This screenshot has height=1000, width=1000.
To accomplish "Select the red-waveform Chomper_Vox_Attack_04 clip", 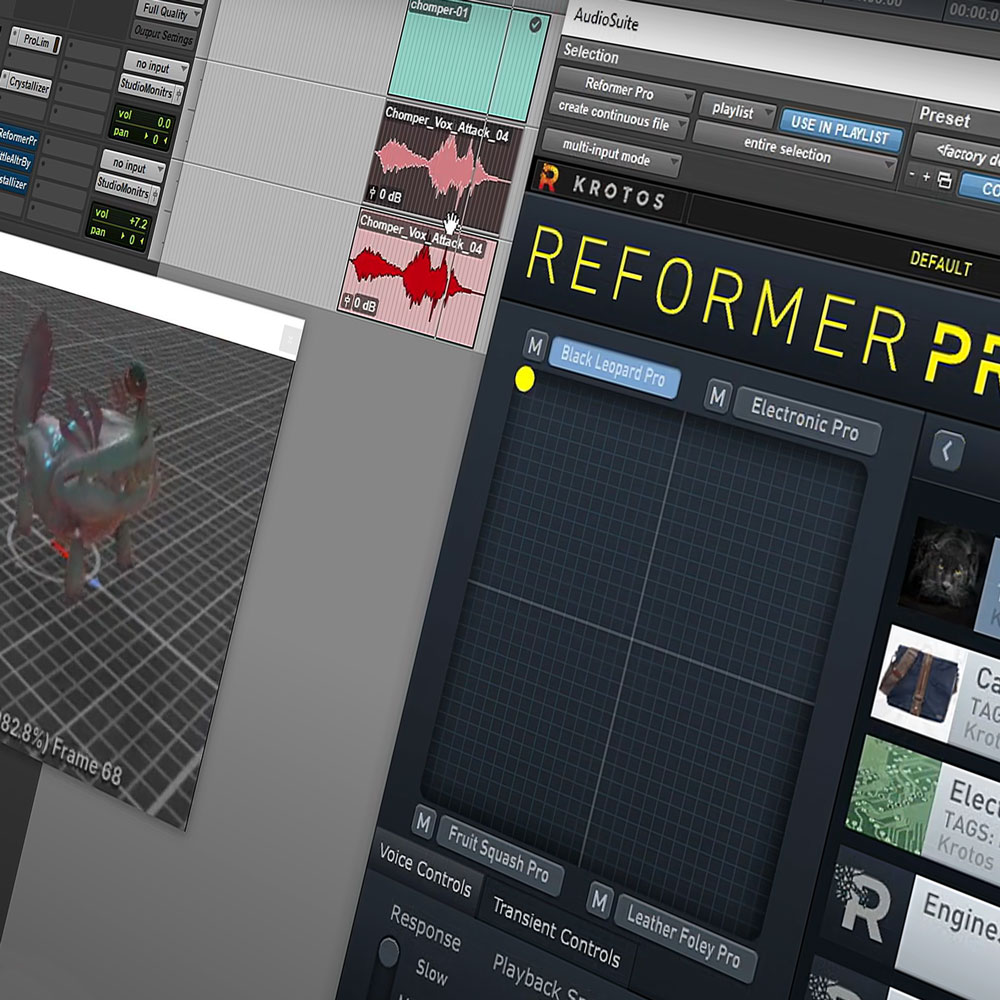I will [418, 277].
